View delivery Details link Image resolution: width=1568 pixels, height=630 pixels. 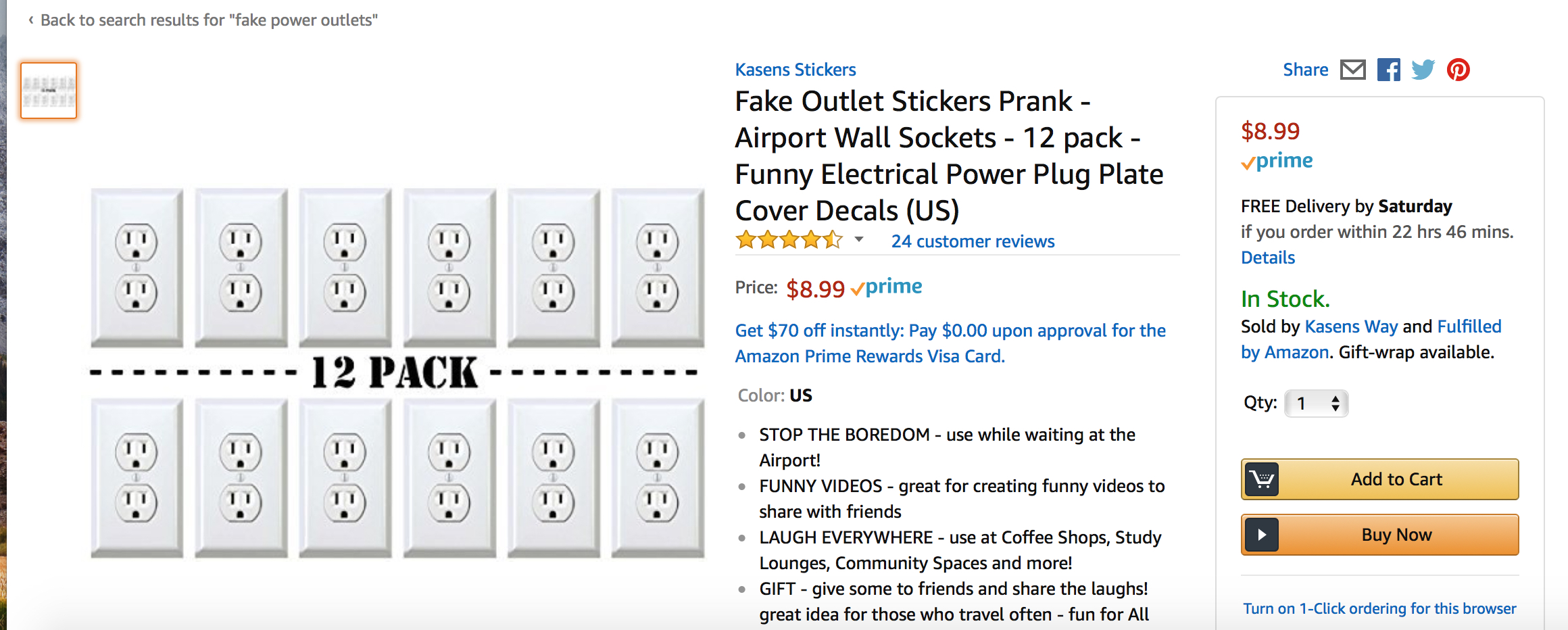coord(1267,257)
